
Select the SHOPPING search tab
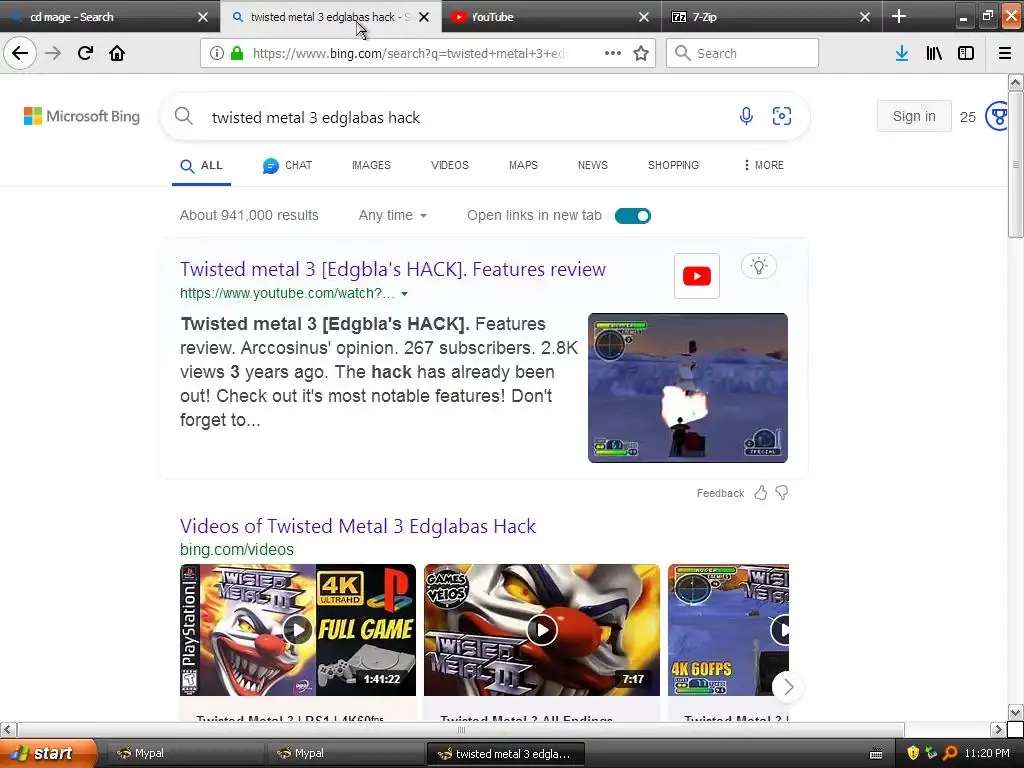(673, 165)
